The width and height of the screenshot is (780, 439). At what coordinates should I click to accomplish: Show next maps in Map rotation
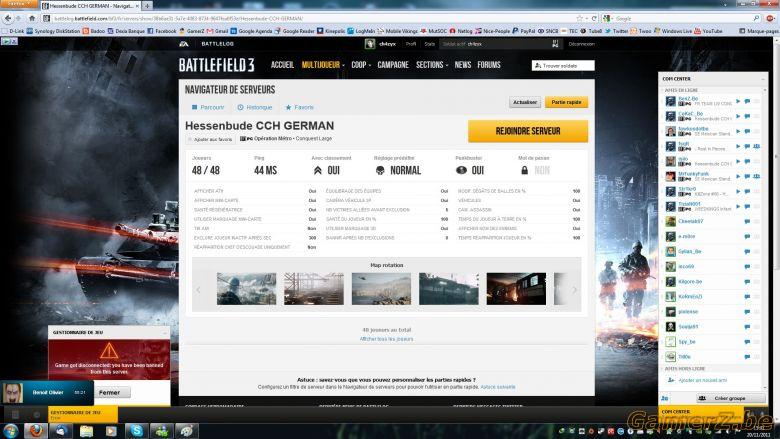(x=574, y=289)
